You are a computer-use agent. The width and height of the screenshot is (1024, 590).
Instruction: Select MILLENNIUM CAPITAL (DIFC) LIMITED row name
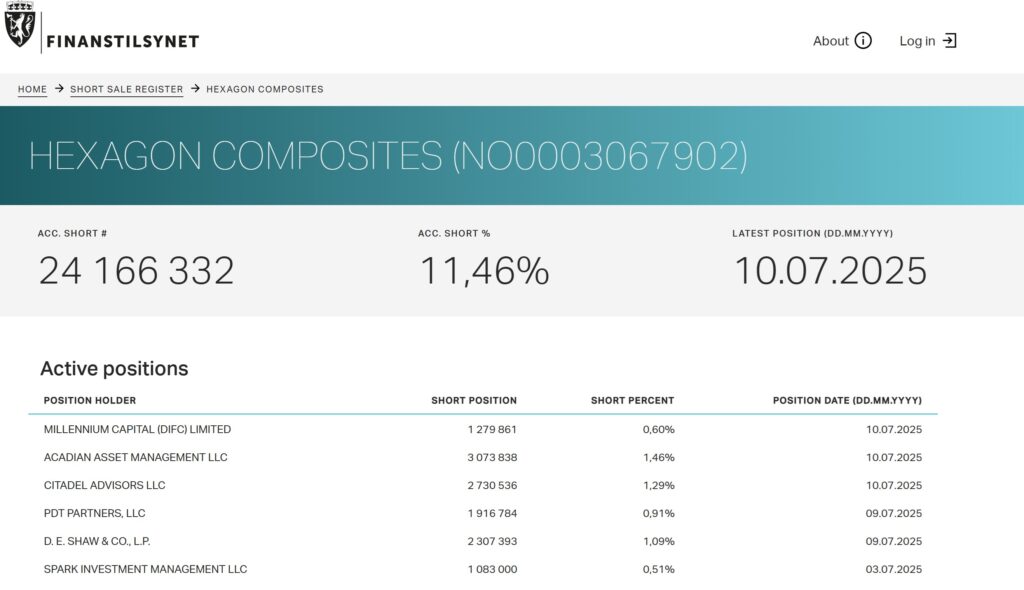(137, 429)
